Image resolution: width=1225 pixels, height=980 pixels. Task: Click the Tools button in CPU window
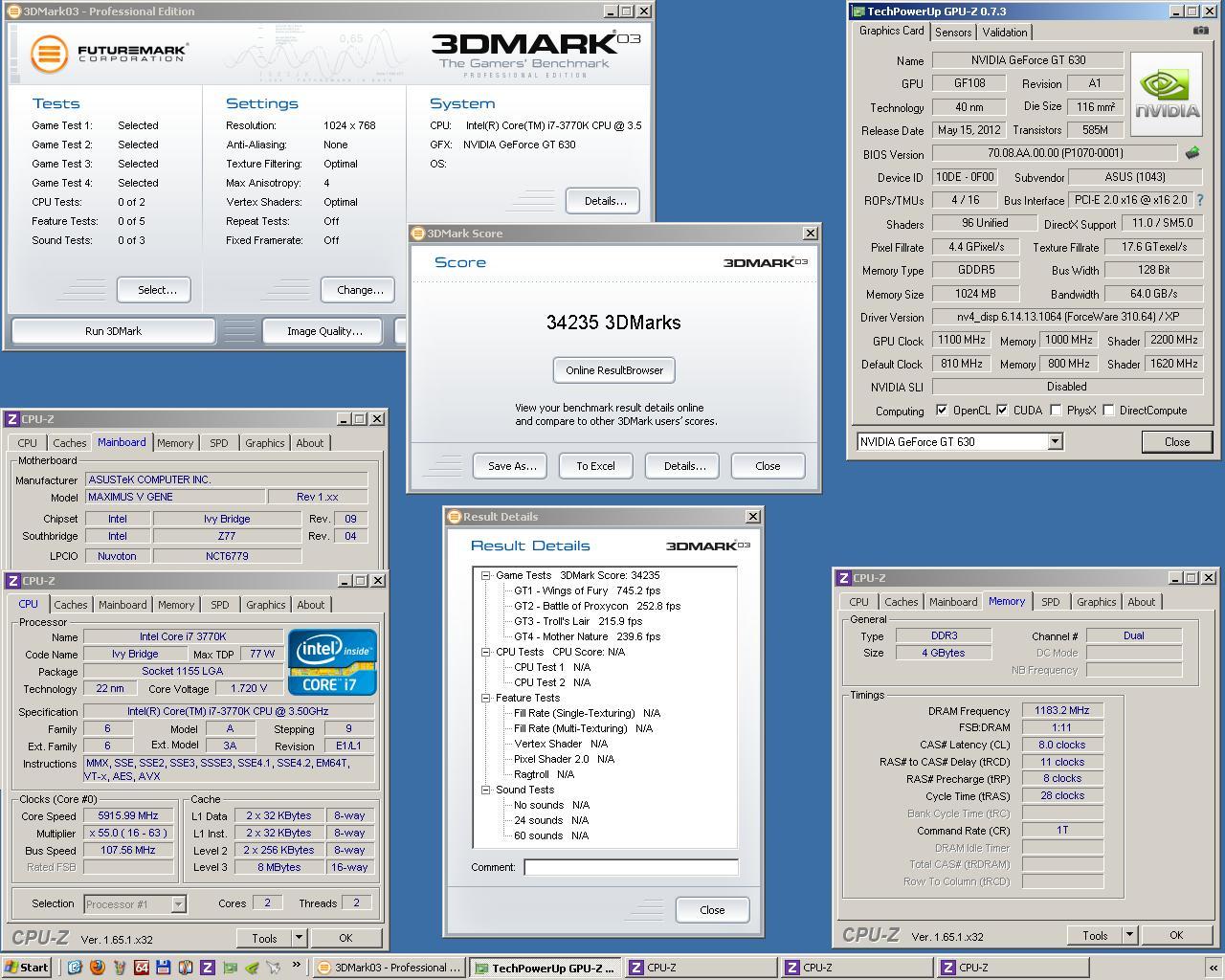265,938
